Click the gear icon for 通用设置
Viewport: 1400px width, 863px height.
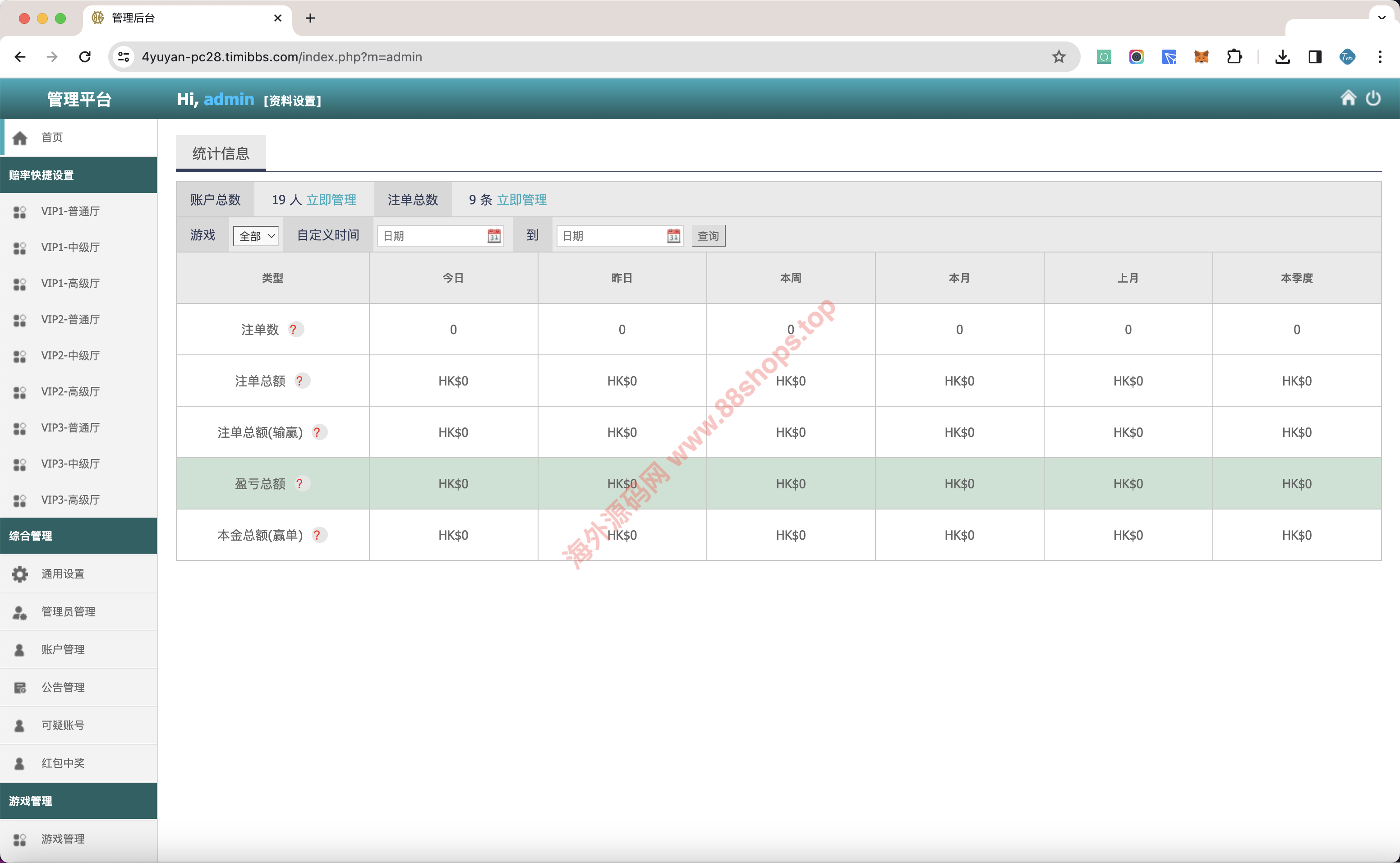coord(20,574)
